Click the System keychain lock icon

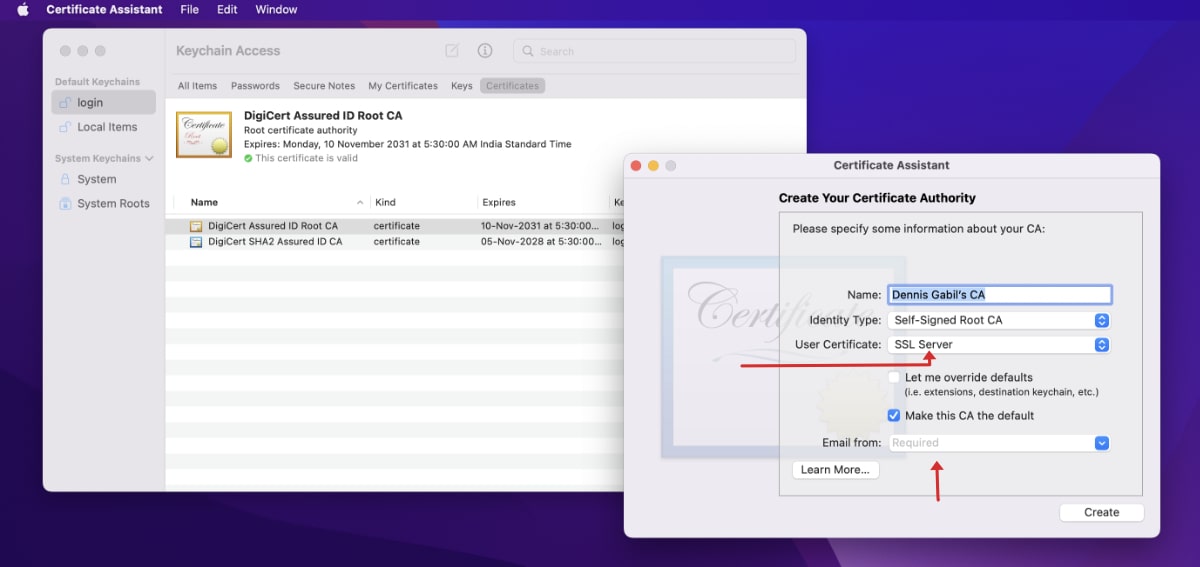click(65, 179)
